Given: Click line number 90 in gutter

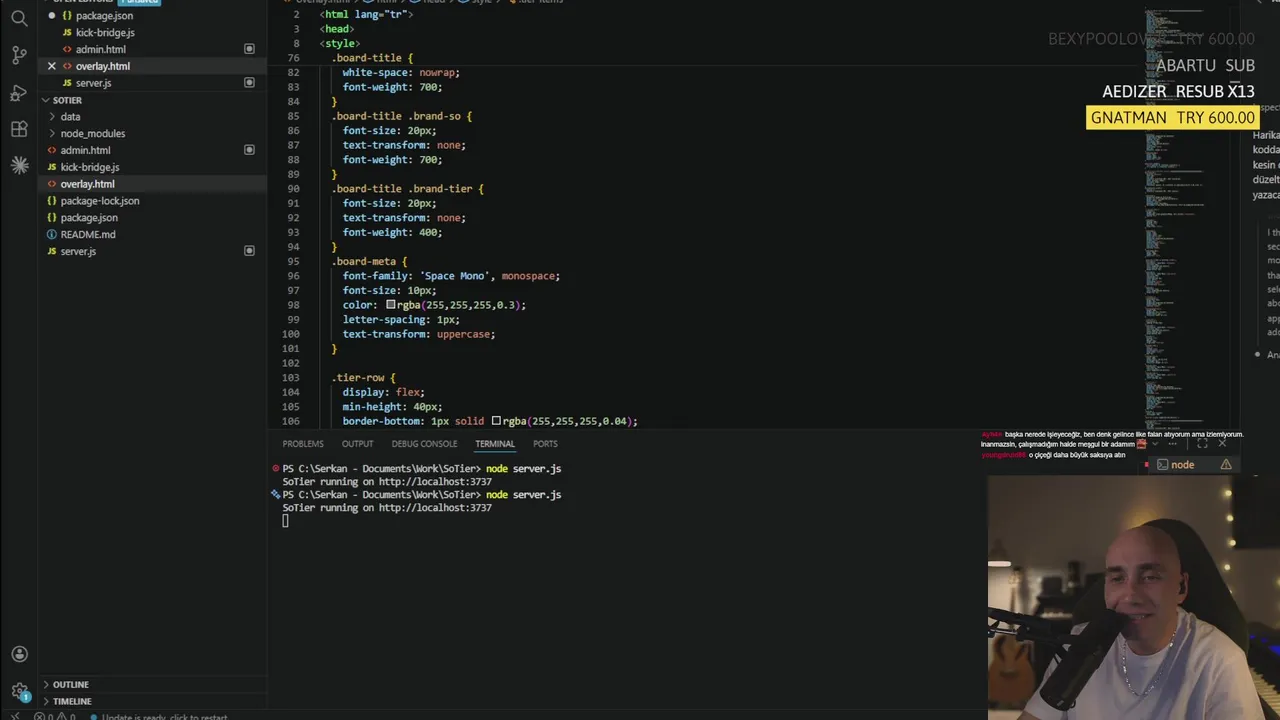Looking at the screenshot, I should [293, 189].
